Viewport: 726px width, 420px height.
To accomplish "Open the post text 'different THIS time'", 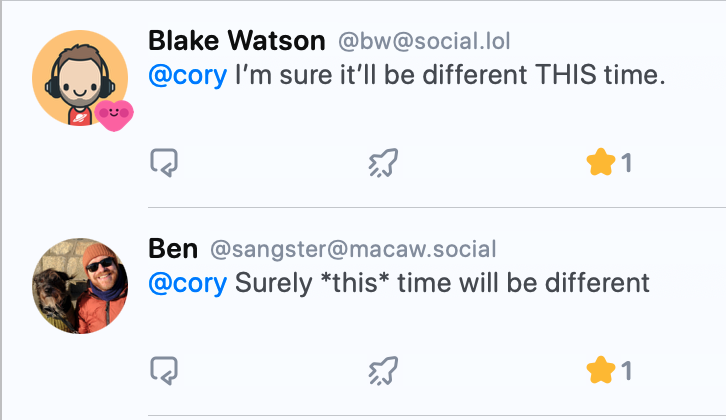I will 544,75.
